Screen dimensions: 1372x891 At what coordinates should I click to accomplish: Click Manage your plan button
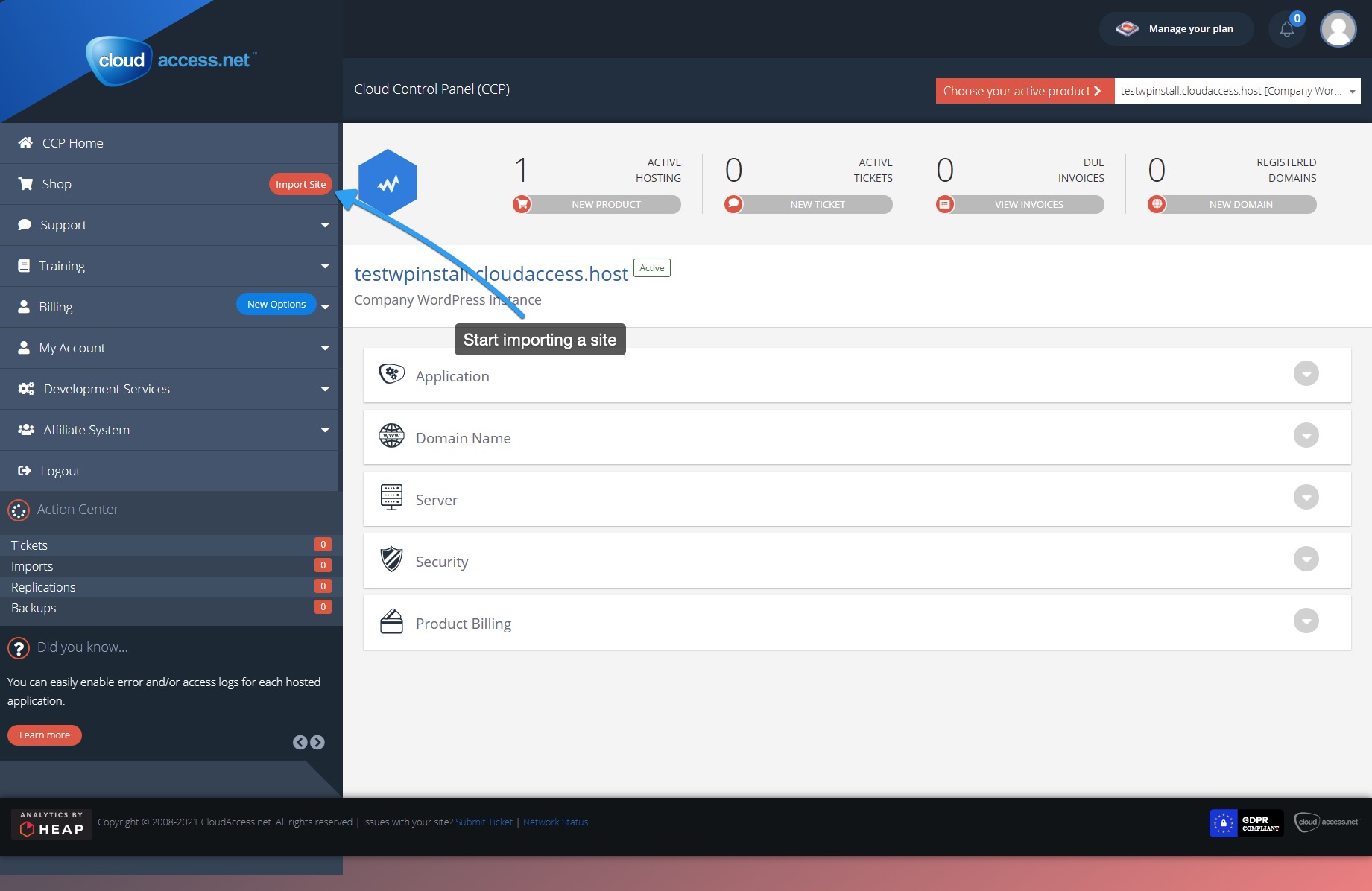1176,29
